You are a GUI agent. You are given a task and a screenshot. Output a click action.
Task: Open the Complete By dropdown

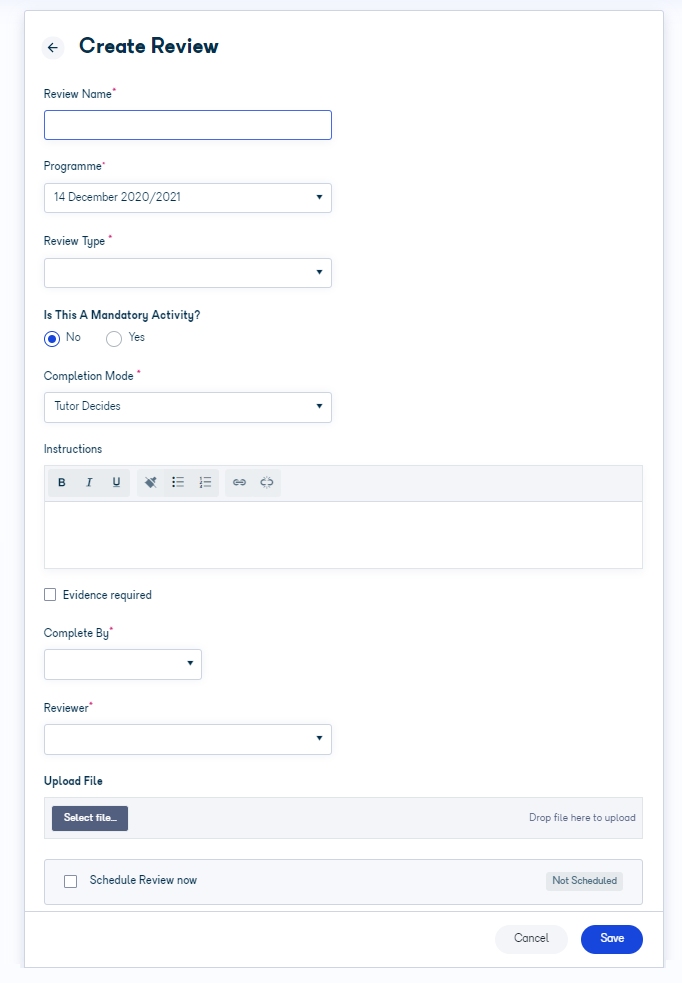click(x=123, y=664)
